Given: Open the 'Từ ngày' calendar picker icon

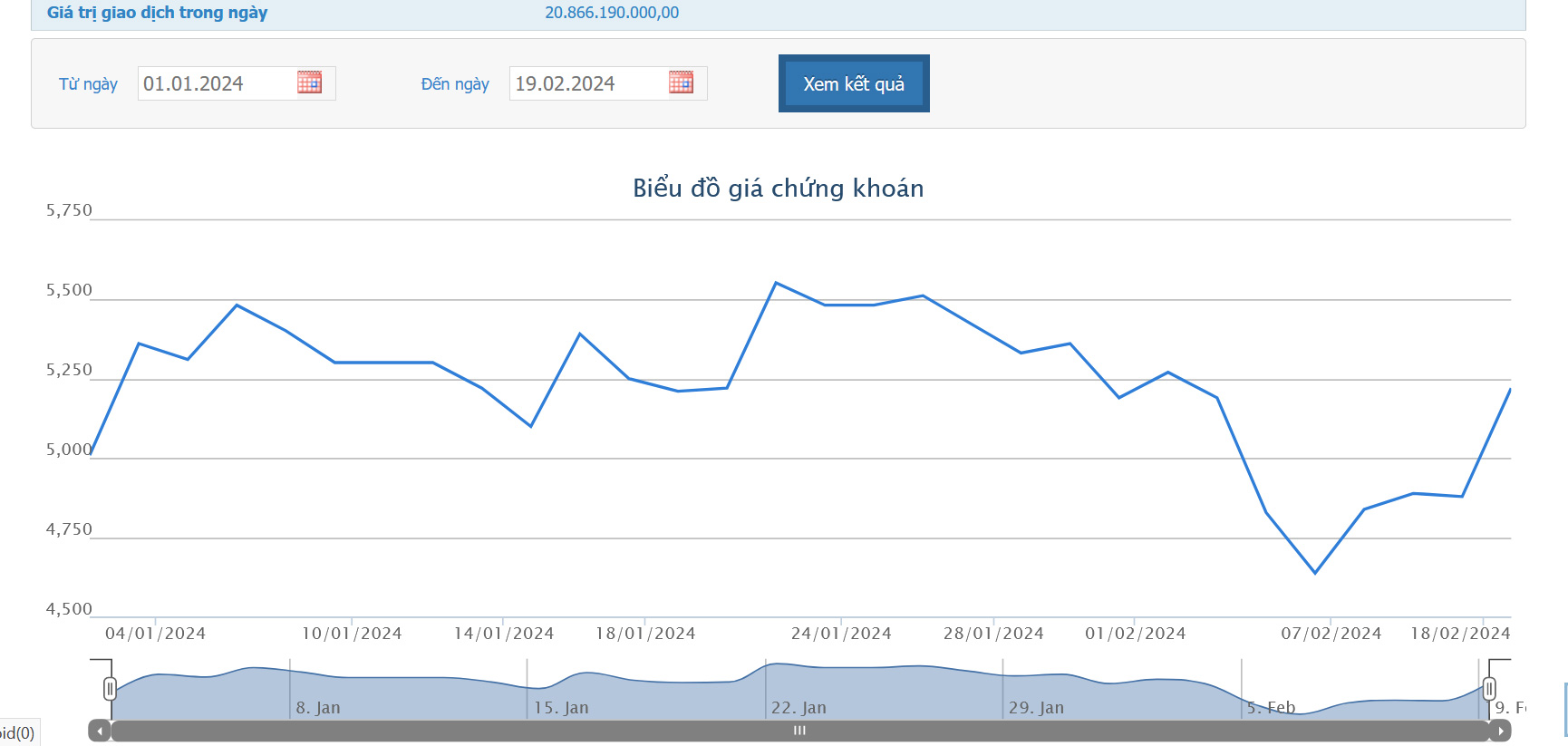Looking at the screenshot, I should click(309, 82).
